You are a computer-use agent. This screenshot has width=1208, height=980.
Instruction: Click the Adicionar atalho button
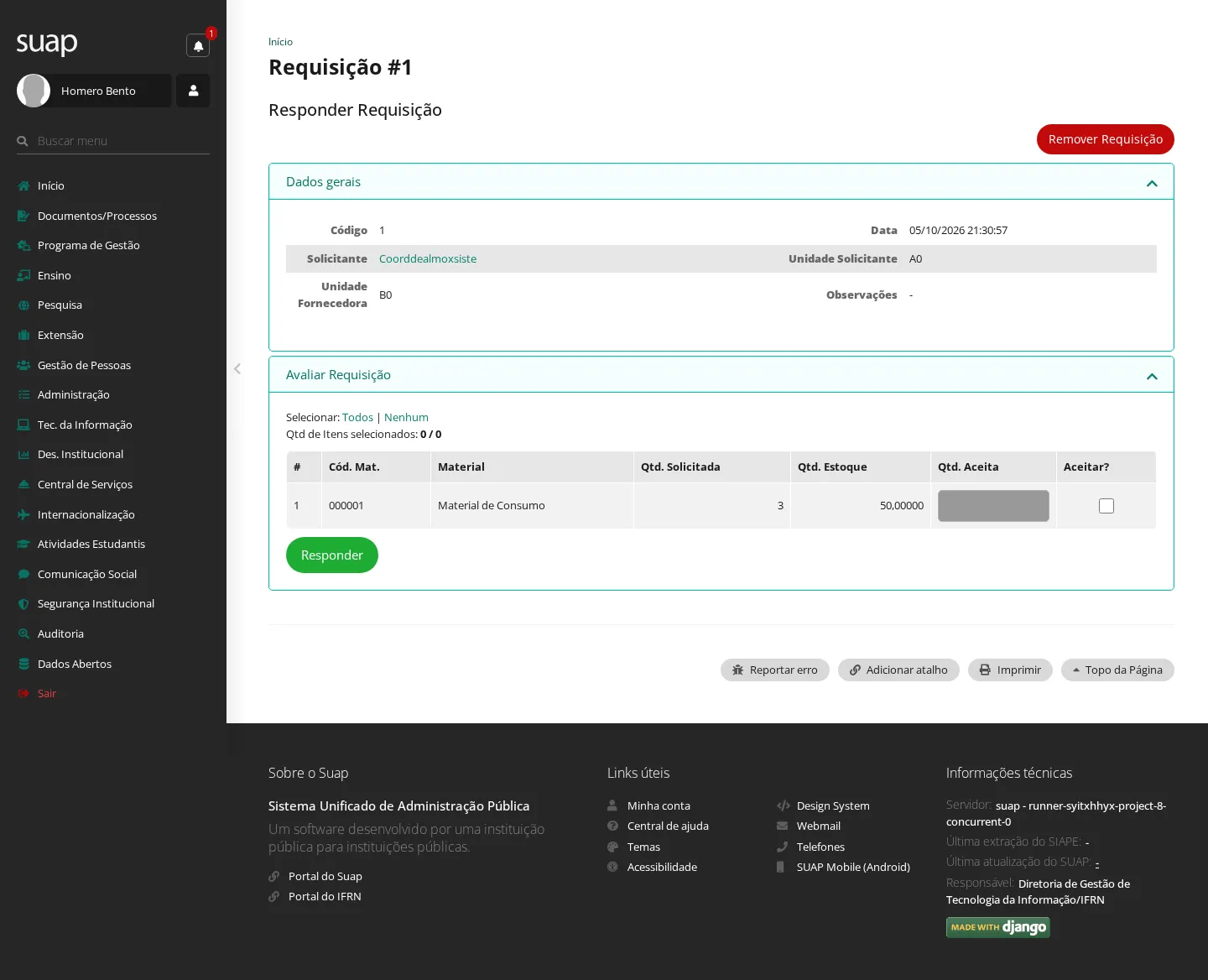898,670
